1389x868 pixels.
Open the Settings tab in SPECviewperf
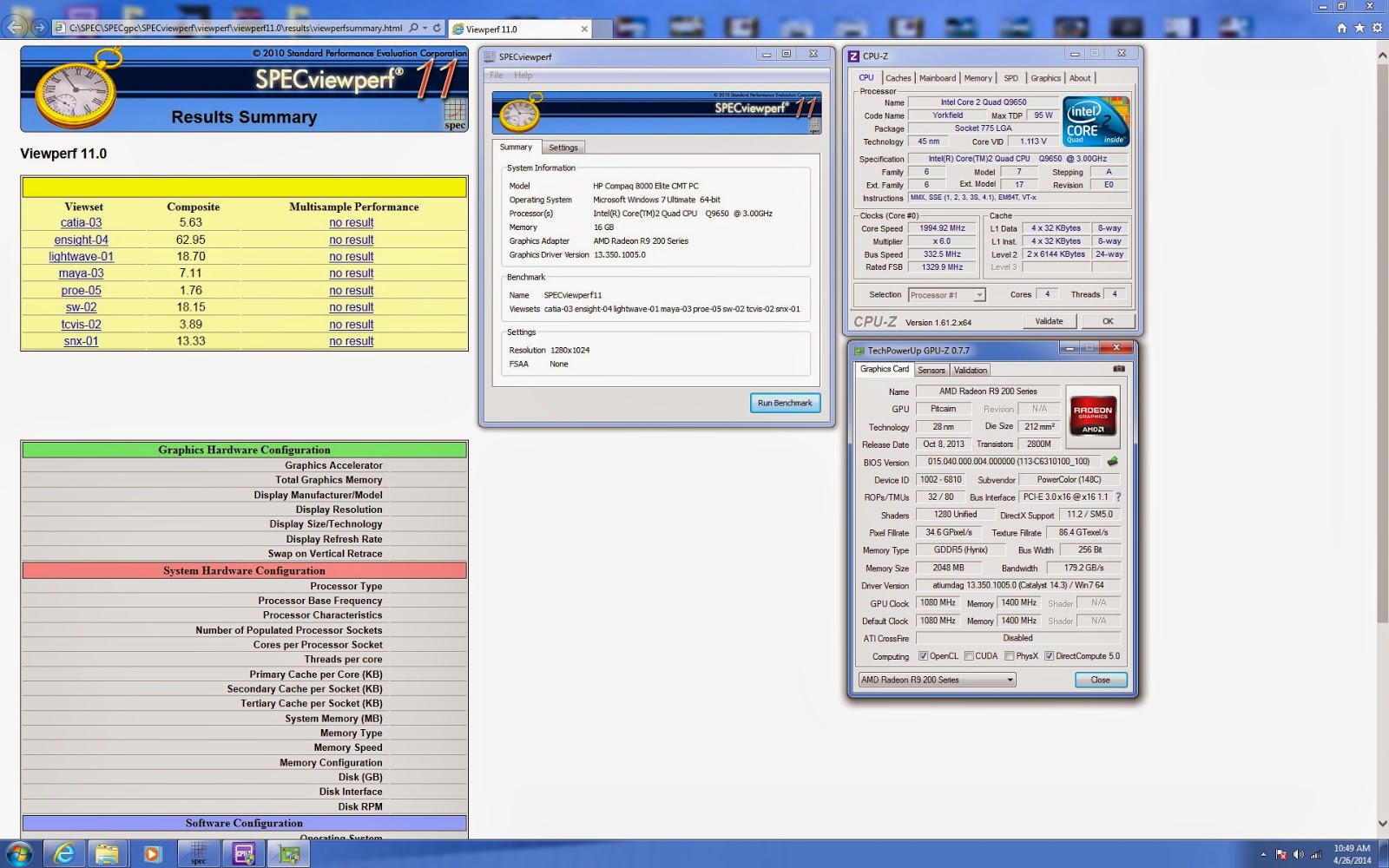(563, 148)
